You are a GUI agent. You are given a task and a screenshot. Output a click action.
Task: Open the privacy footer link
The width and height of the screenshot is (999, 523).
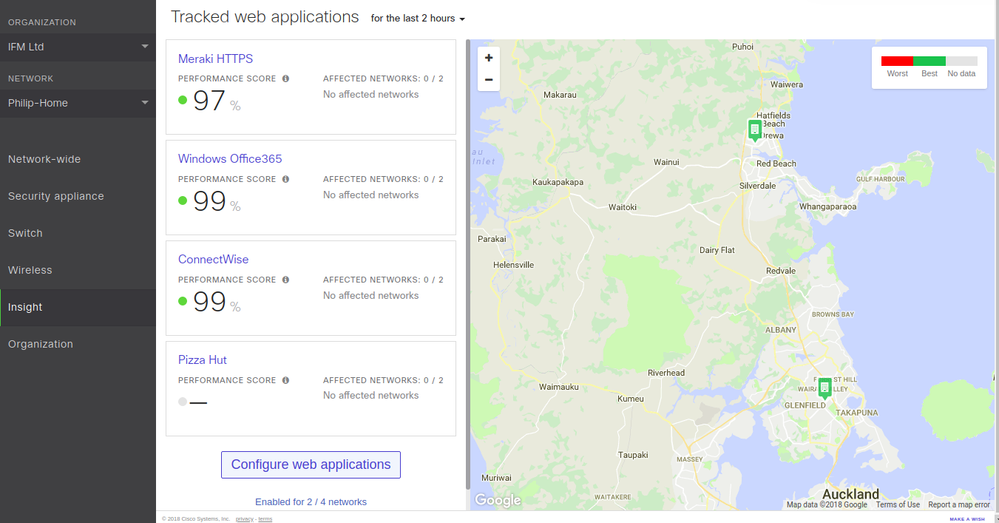[245, 519]
